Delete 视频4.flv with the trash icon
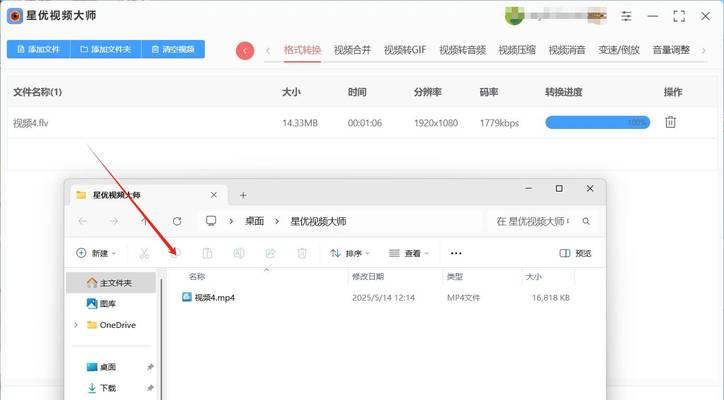724x400 pixels. [670, 122]
